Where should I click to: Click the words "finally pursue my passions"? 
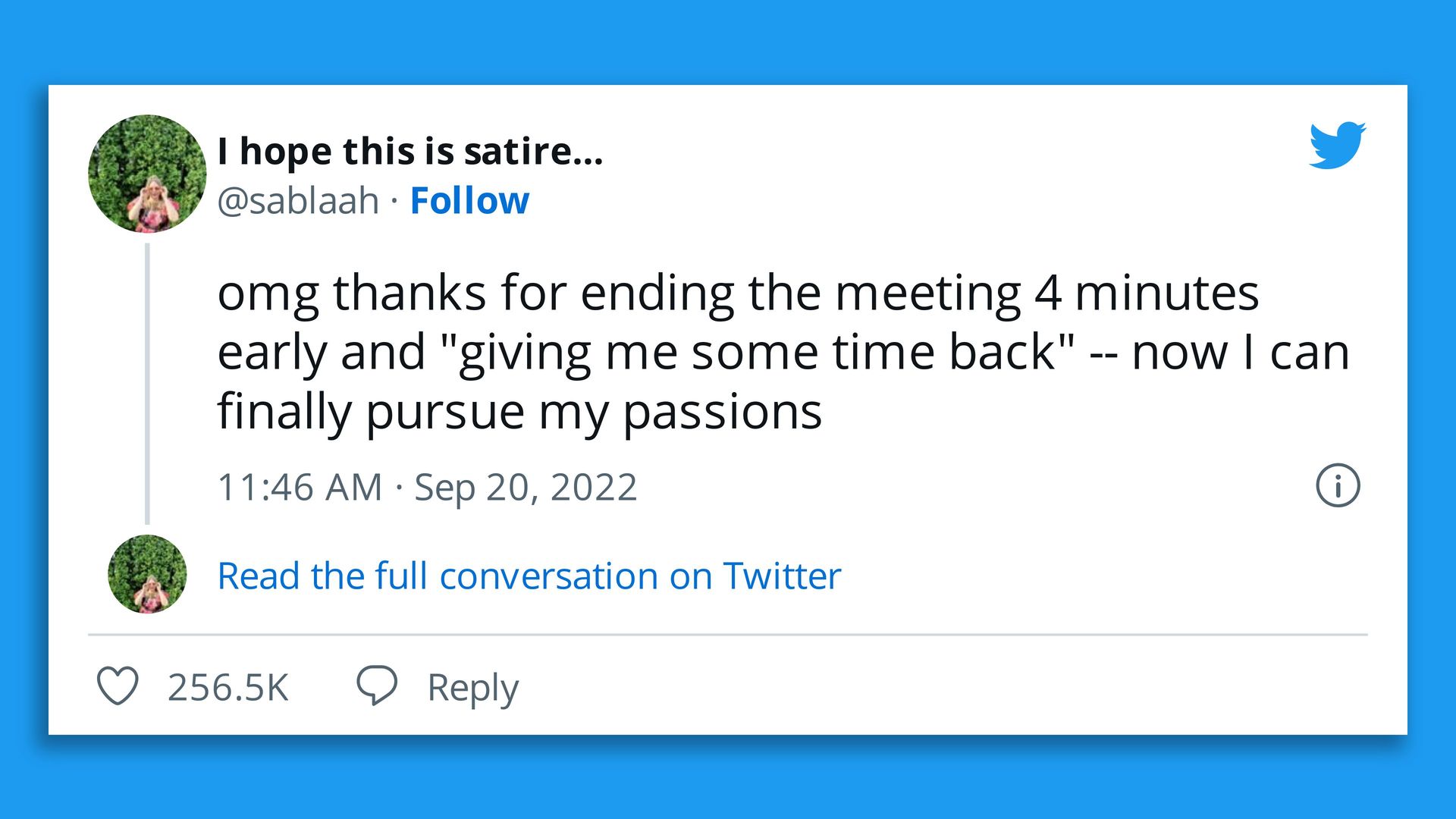point(519,412)
